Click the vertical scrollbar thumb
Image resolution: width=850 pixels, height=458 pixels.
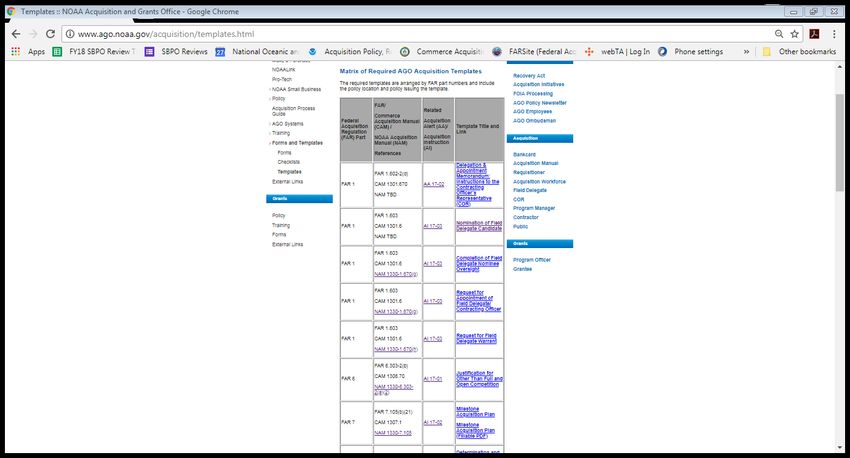tap(840, 143)
